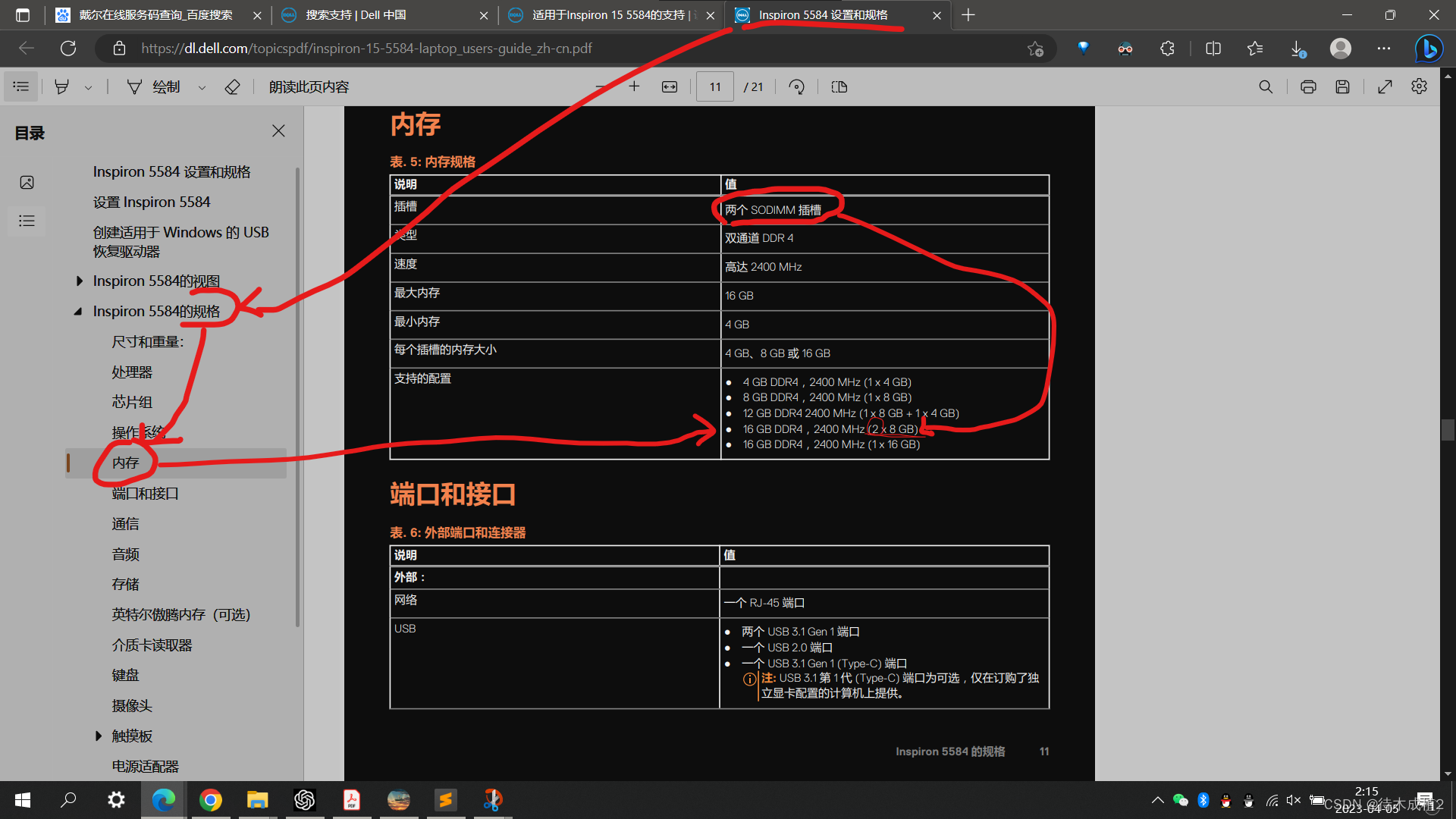Open the browser profile avatar
1456x819 pixels.
click(x=1341, y=49)
